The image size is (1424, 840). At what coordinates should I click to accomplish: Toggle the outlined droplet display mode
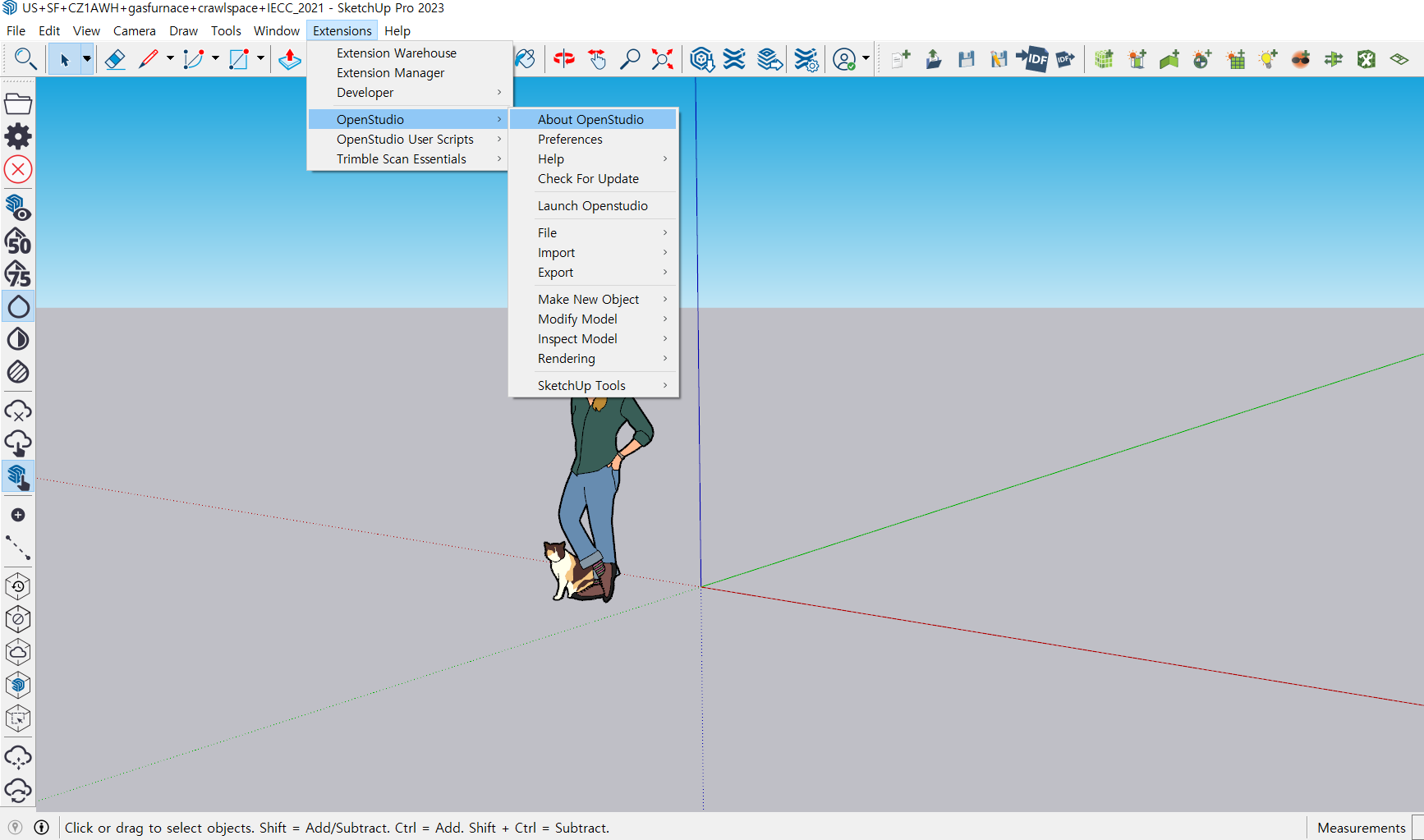click(x=18, y=306)
